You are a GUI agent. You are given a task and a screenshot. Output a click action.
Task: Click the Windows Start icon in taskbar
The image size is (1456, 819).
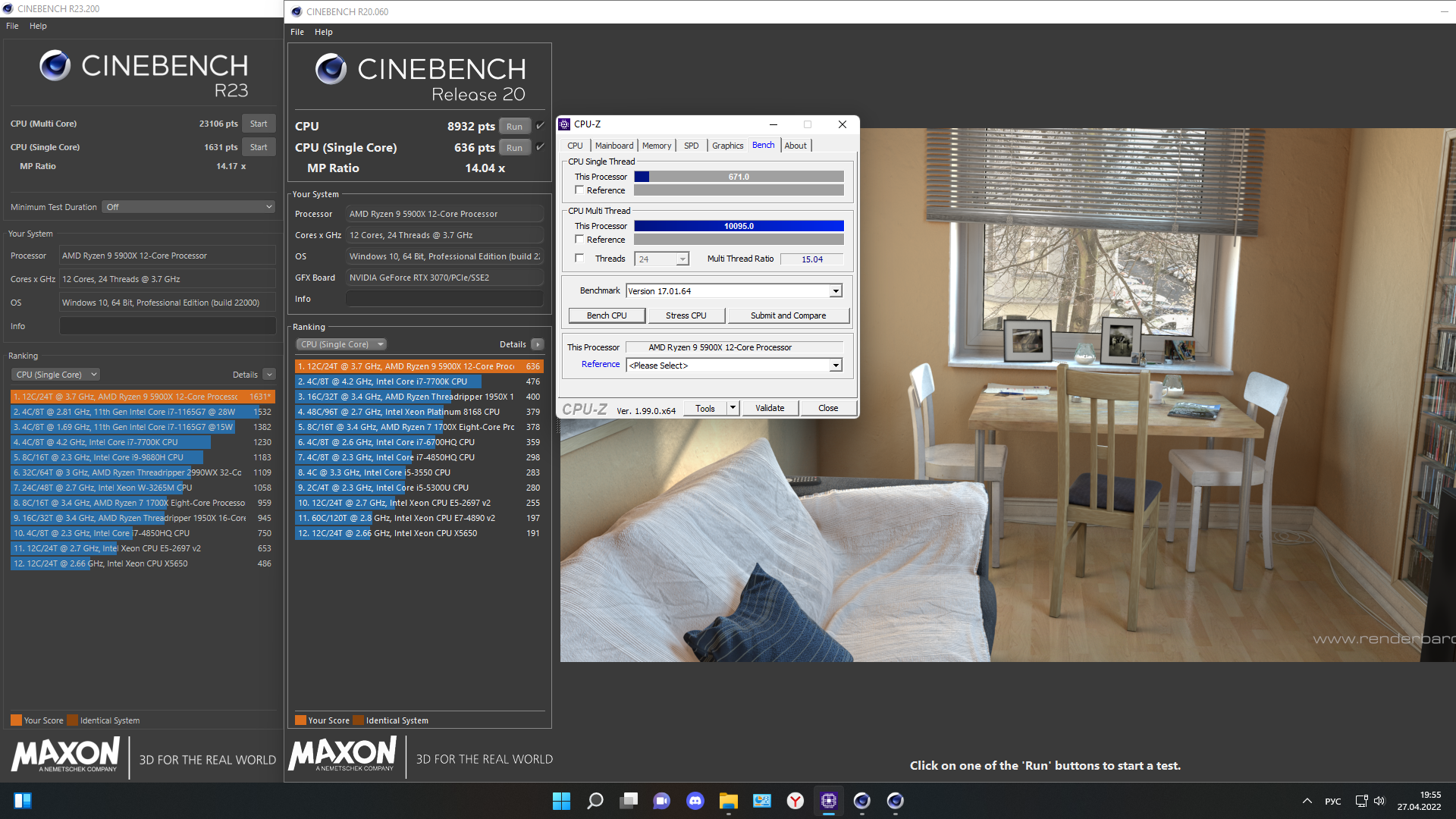[x=561, y=801]
